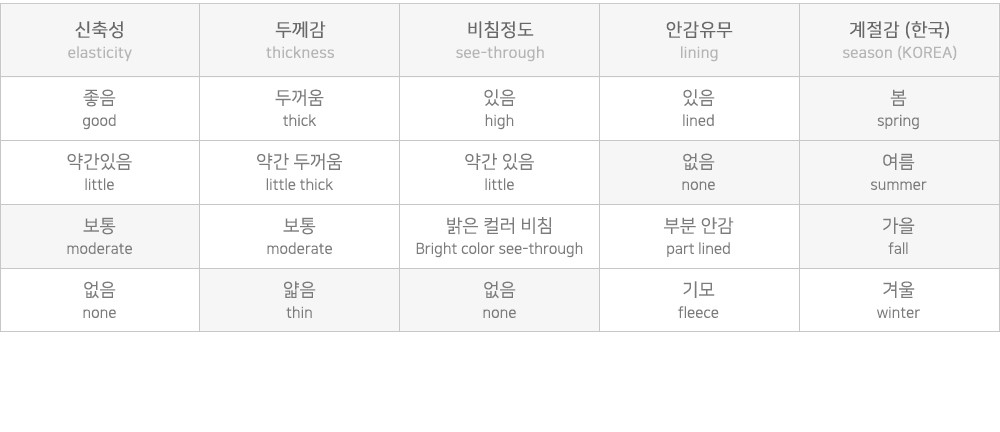Click the 'lined' cell

[699, 108]
